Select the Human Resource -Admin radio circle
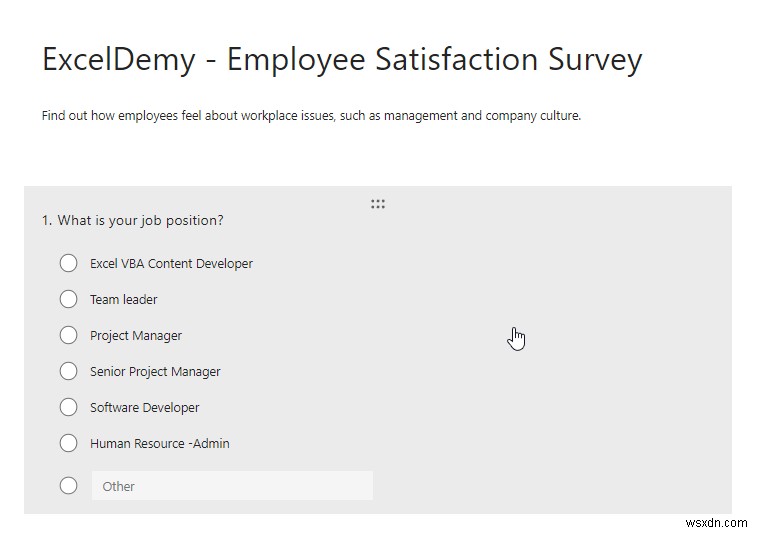The image size is (759, 533). [x=68, y=443]
